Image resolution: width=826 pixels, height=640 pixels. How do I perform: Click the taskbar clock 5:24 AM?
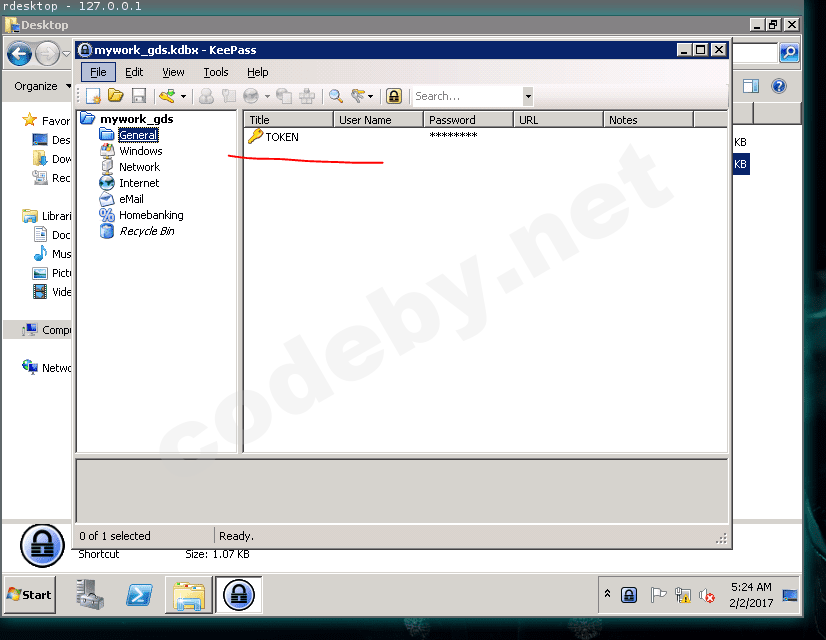tap(751, 587)
